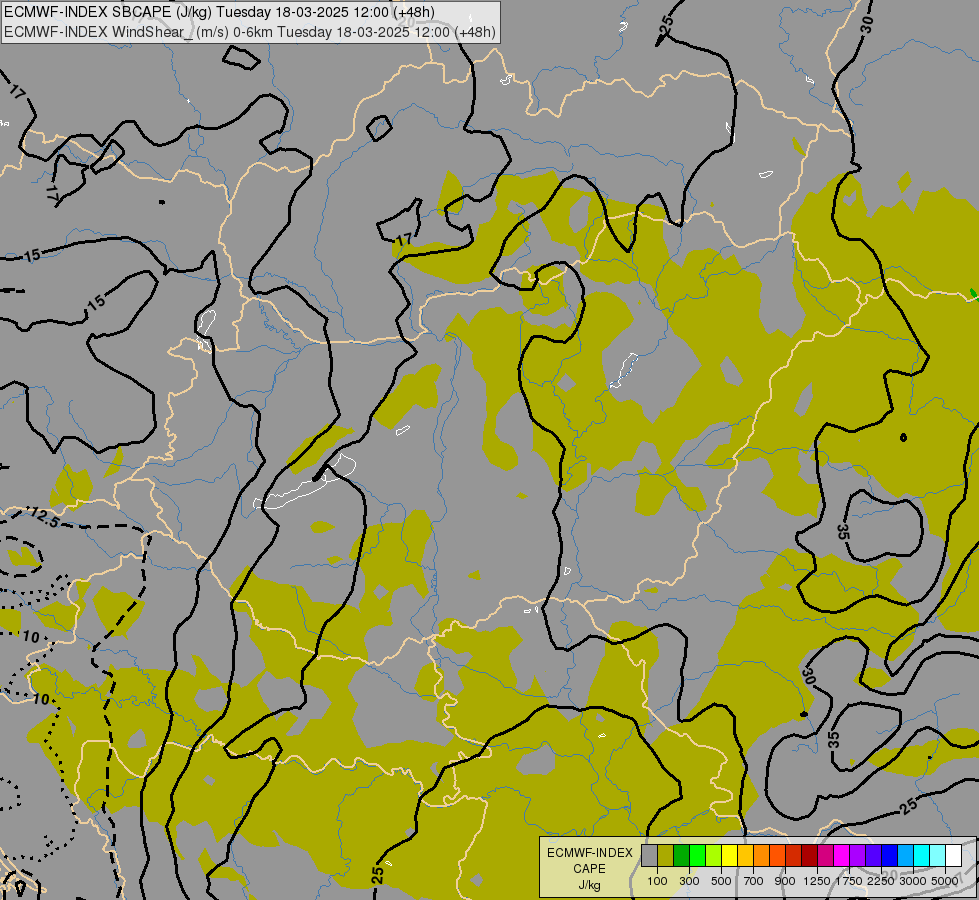This screenshot has width=979, height=900.
Task: Click the WindShear_ (m/s) 0-6km header line
Action: tap(250, 32)
